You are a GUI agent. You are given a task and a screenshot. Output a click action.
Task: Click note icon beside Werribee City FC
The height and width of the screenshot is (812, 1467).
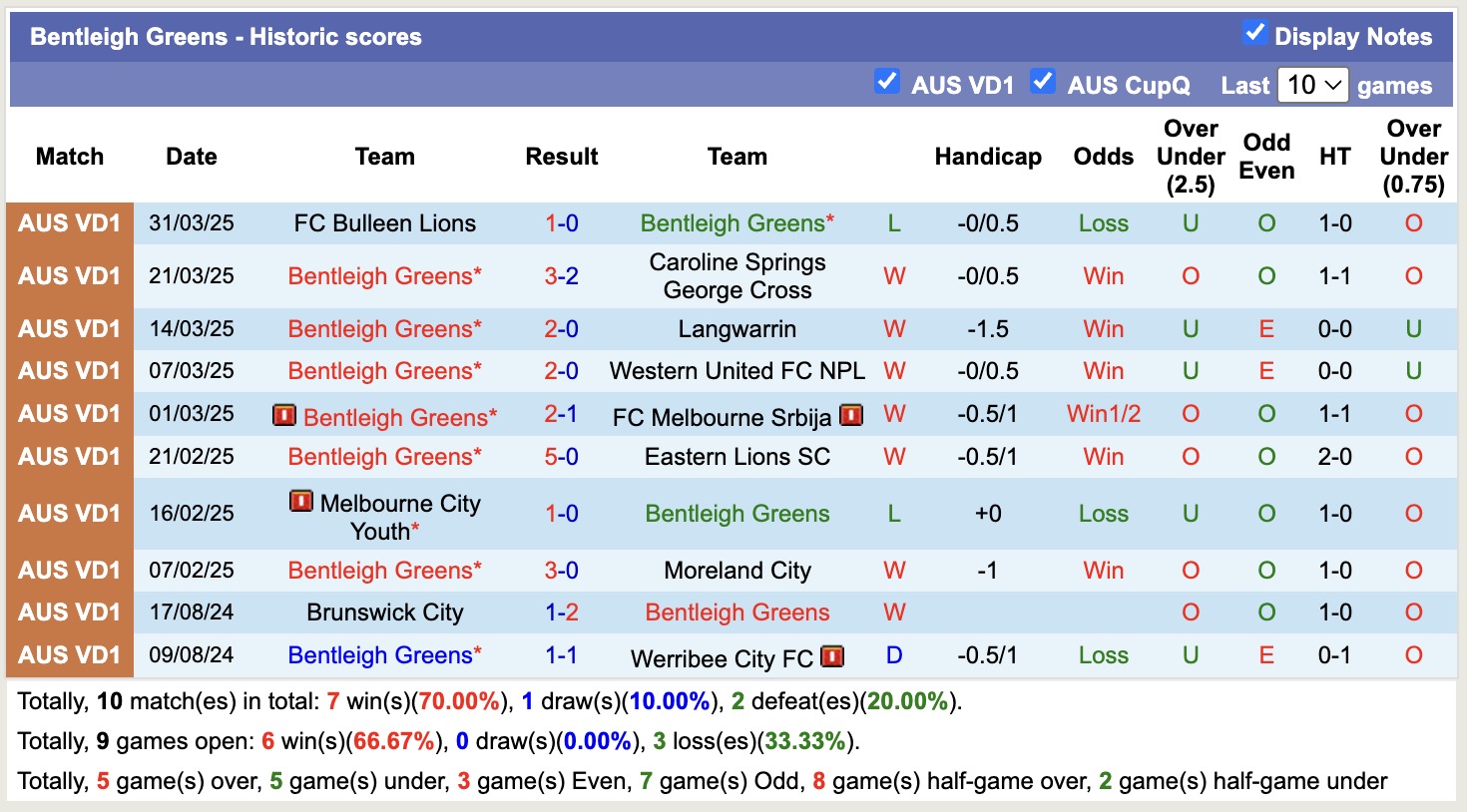click(x=830, y=657)
